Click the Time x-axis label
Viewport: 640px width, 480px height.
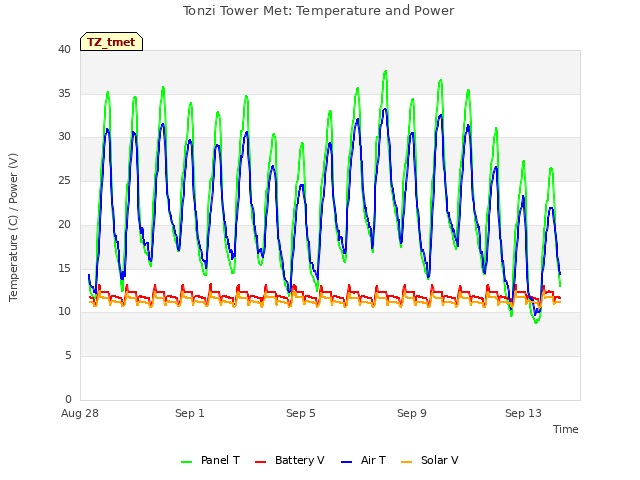coord(566,429)
